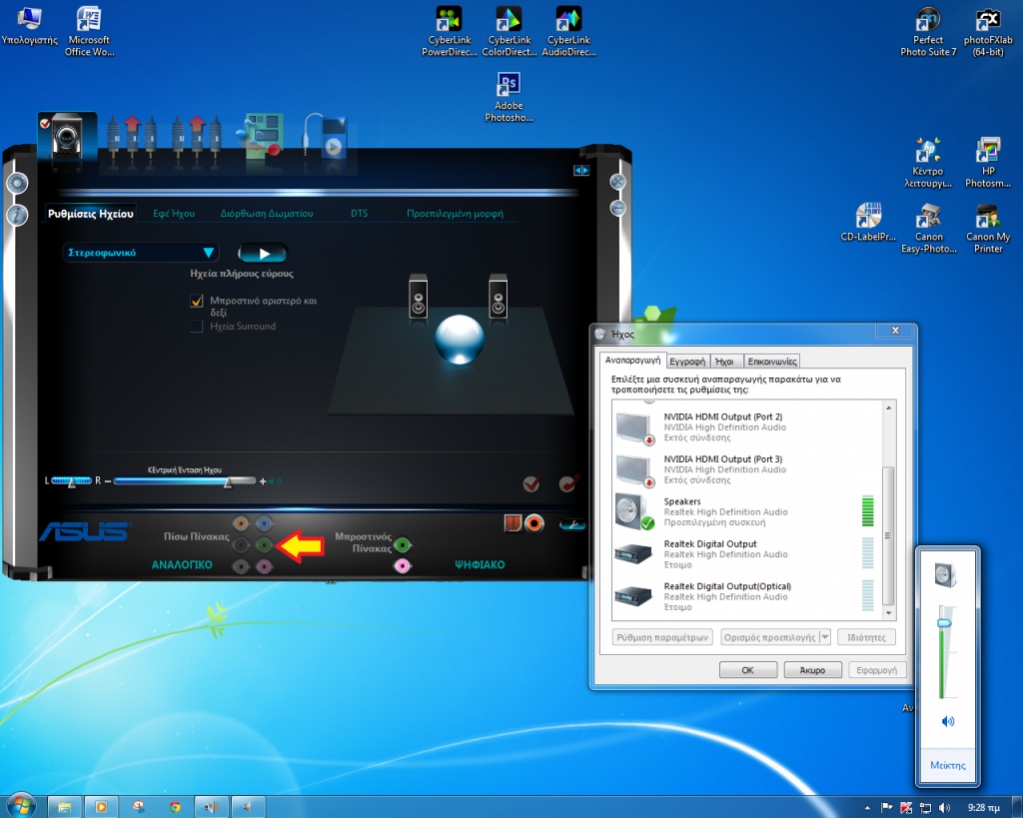Switch to the Εφέ Ήχου tab
This screenshot has width=1023, height=818.
[x=174, y=213]
